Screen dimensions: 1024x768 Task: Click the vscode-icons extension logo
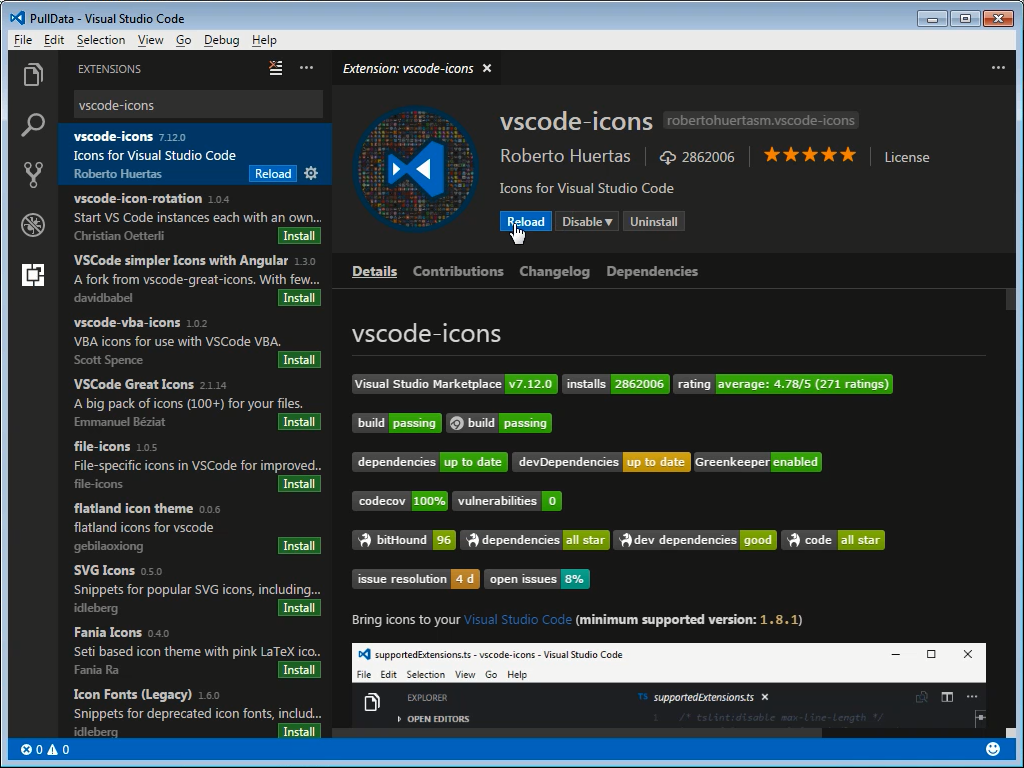coord(416,169)
